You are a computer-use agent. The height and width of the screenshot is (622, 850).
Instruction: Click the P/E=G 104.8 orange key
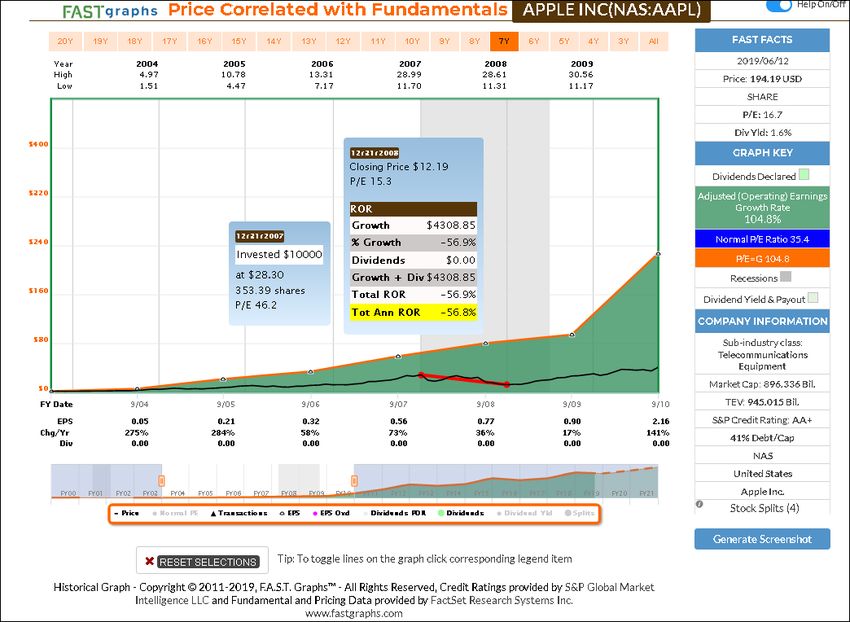point(762,259)
